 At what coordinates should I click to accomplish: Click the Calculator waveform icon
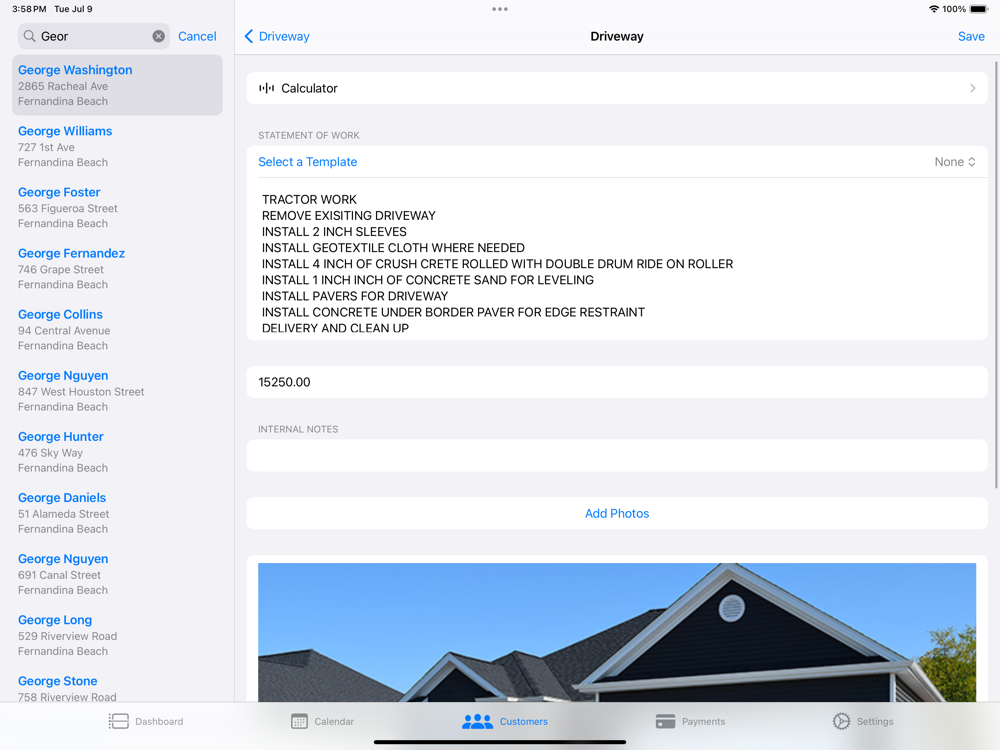click(x=267, y=88)
